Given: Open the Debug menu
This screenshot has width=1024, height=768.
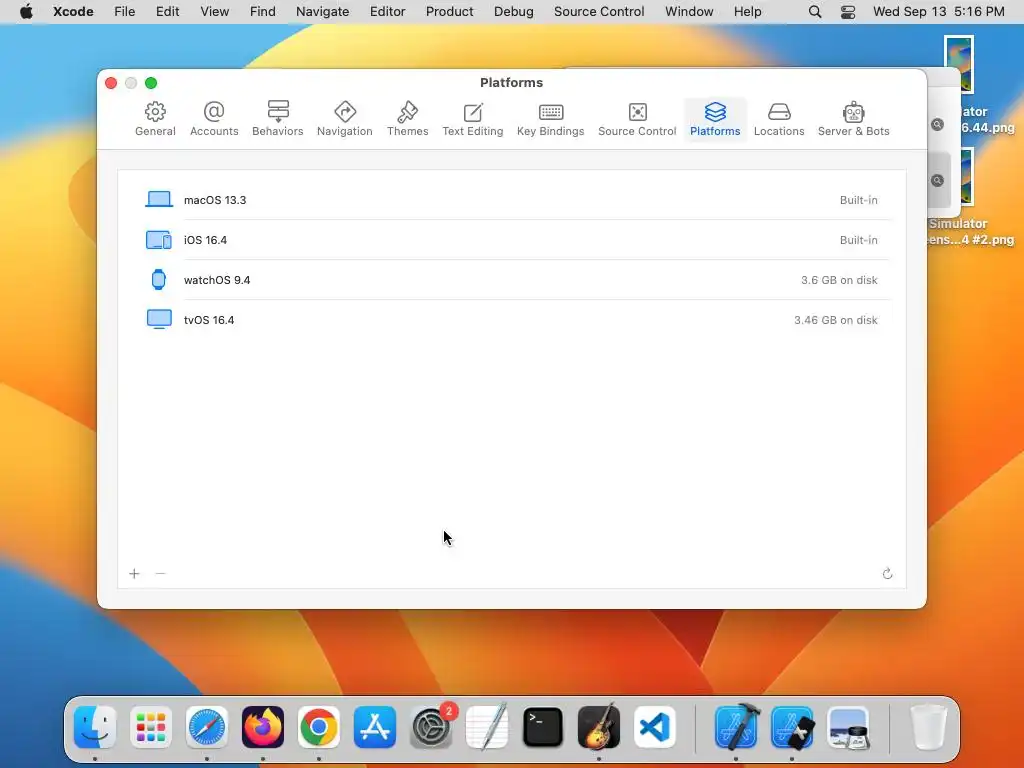Looking at the screenshot, I should coord(513,12).
